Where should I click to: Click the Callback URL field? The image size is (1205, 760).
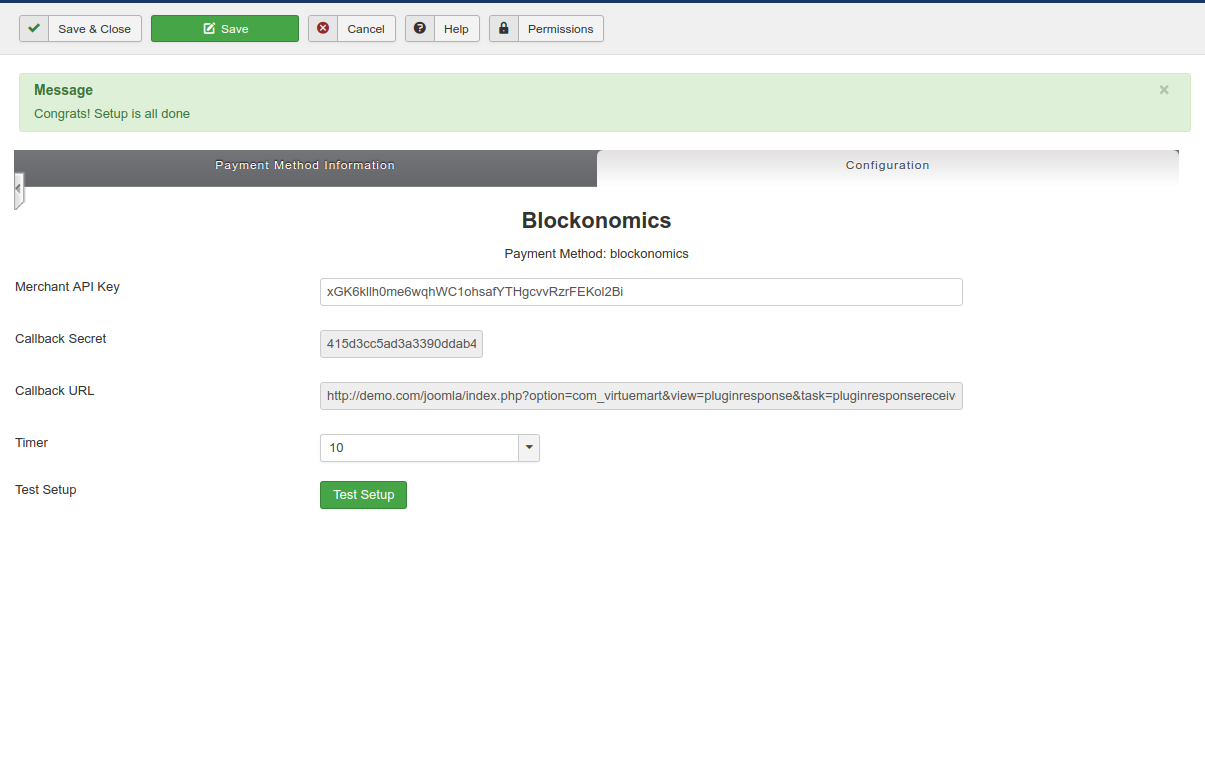click(x=641, y=396)
